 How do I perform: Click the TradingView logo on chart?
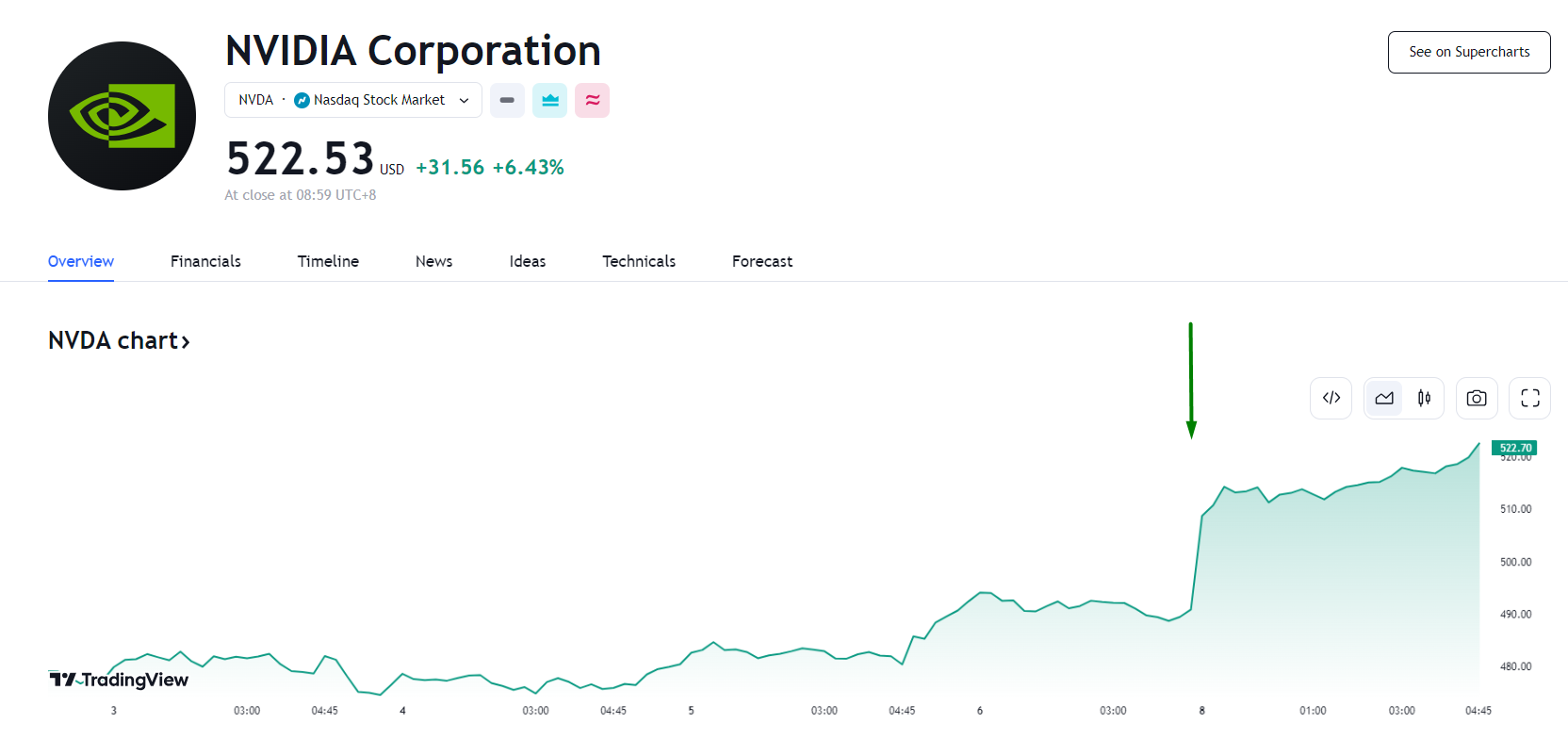point(119,680)
